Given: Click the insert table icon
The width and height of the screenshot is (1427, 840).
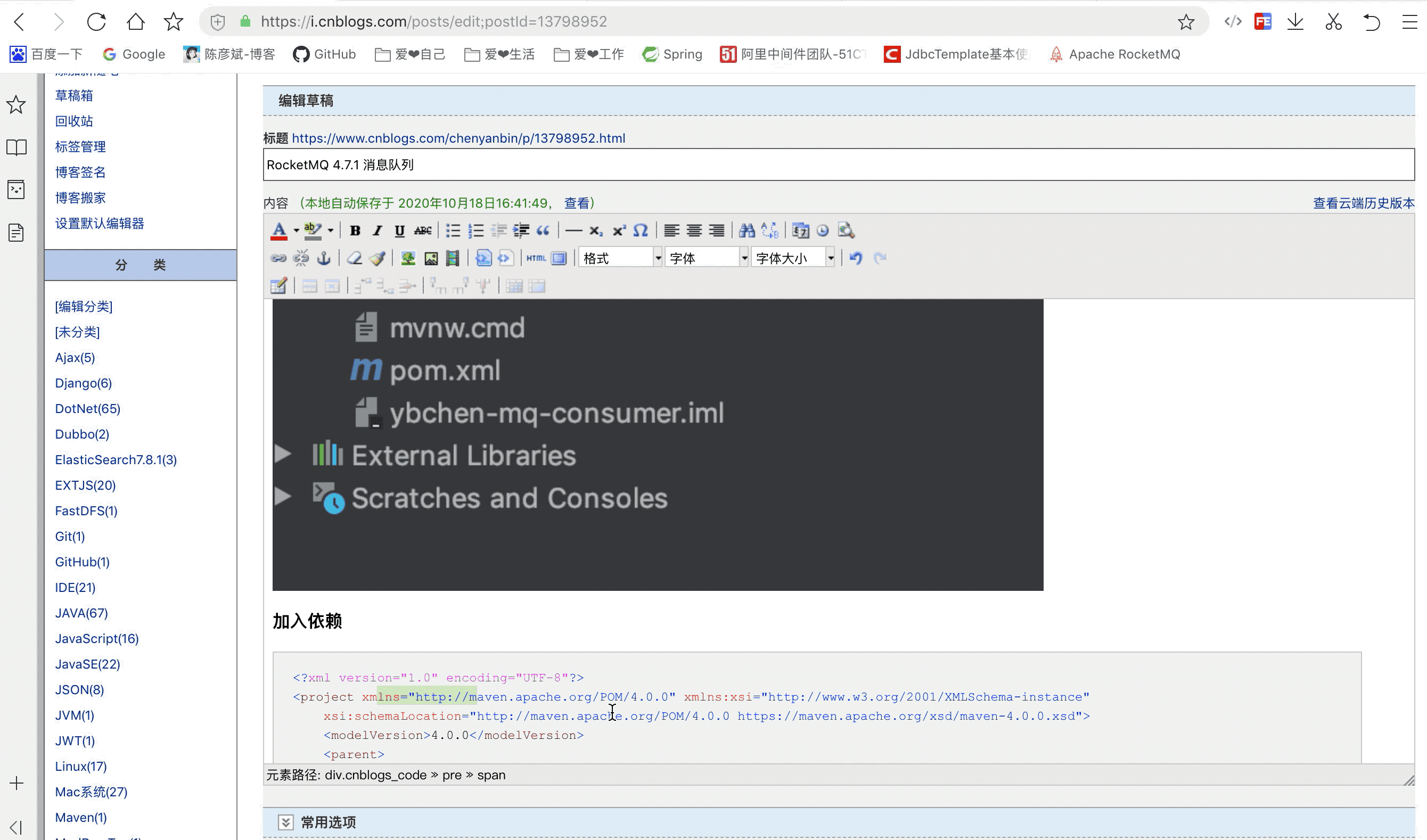Looking at the screenshot, I should tap(278, 286).
